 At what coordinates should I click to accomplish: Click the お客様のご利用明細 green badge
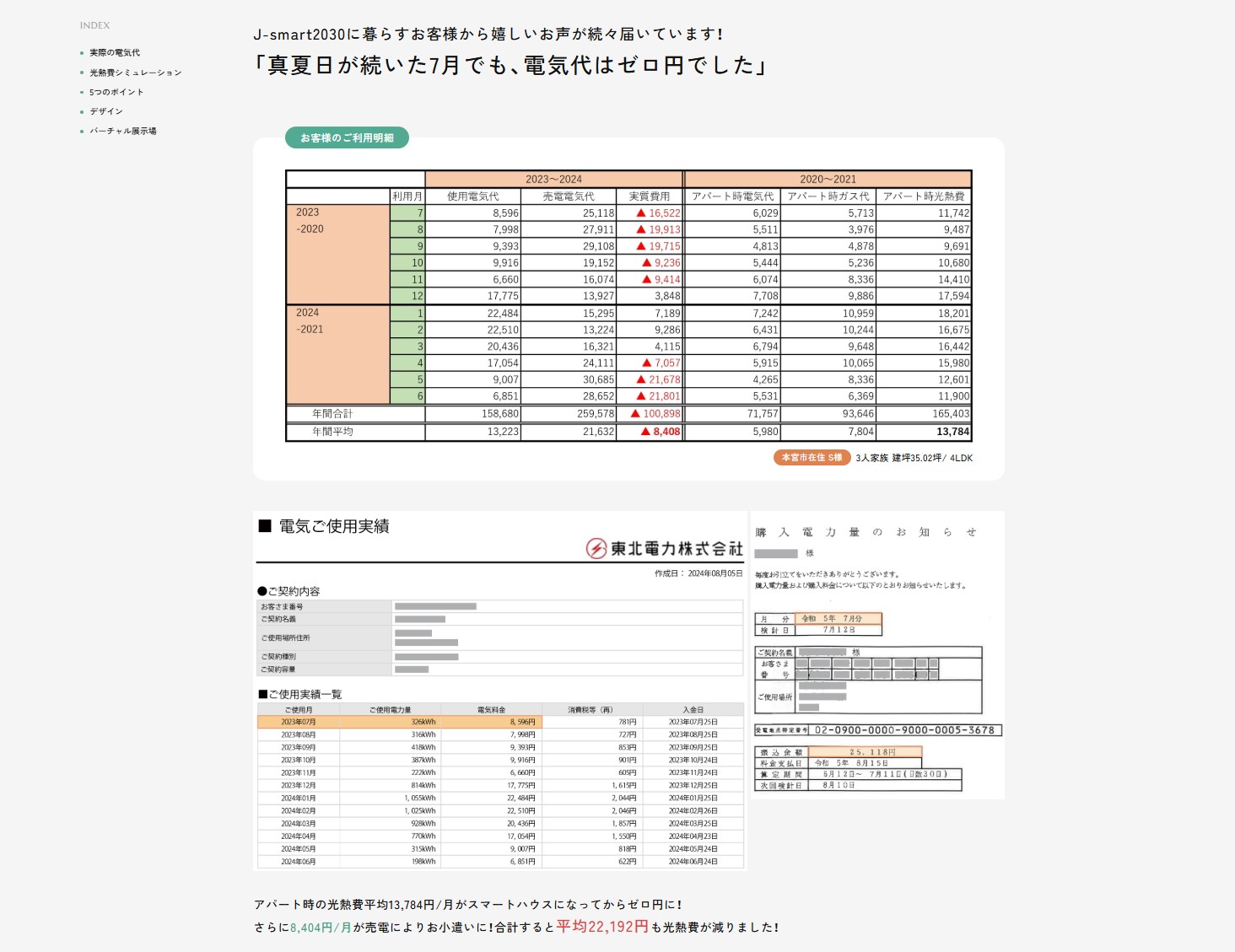tap(347, 137)
